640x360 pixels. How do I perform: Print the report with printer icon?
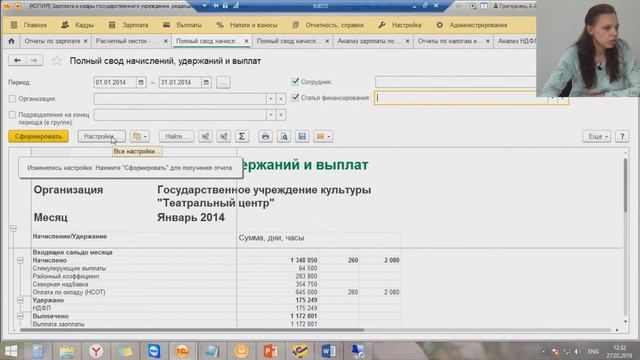[265, 136]
